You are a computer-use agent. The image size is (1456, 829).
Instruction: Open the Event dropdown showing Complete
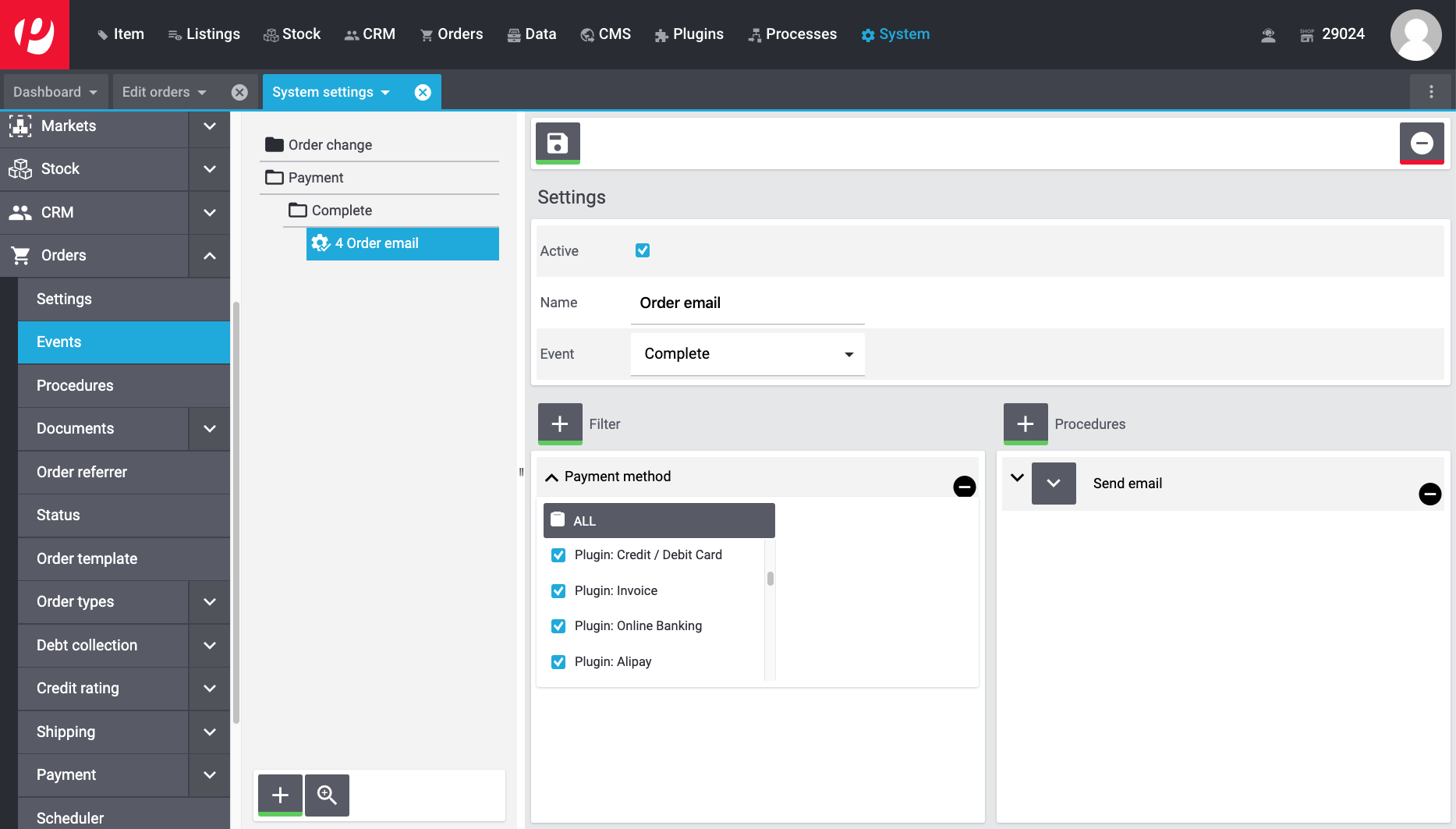click(x=747, y=354)
